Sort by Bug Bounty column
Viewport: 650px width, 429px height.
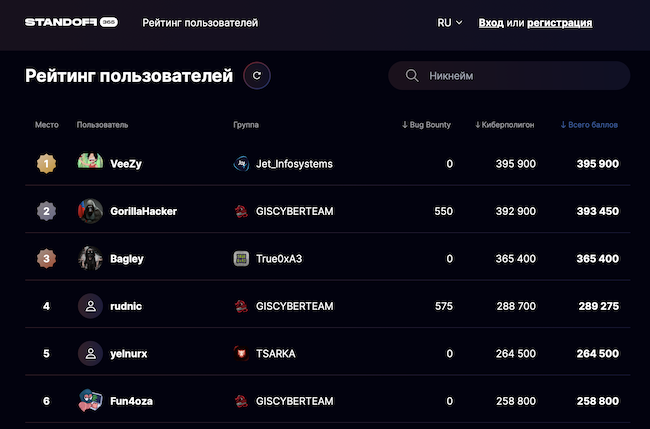(426, 125)
